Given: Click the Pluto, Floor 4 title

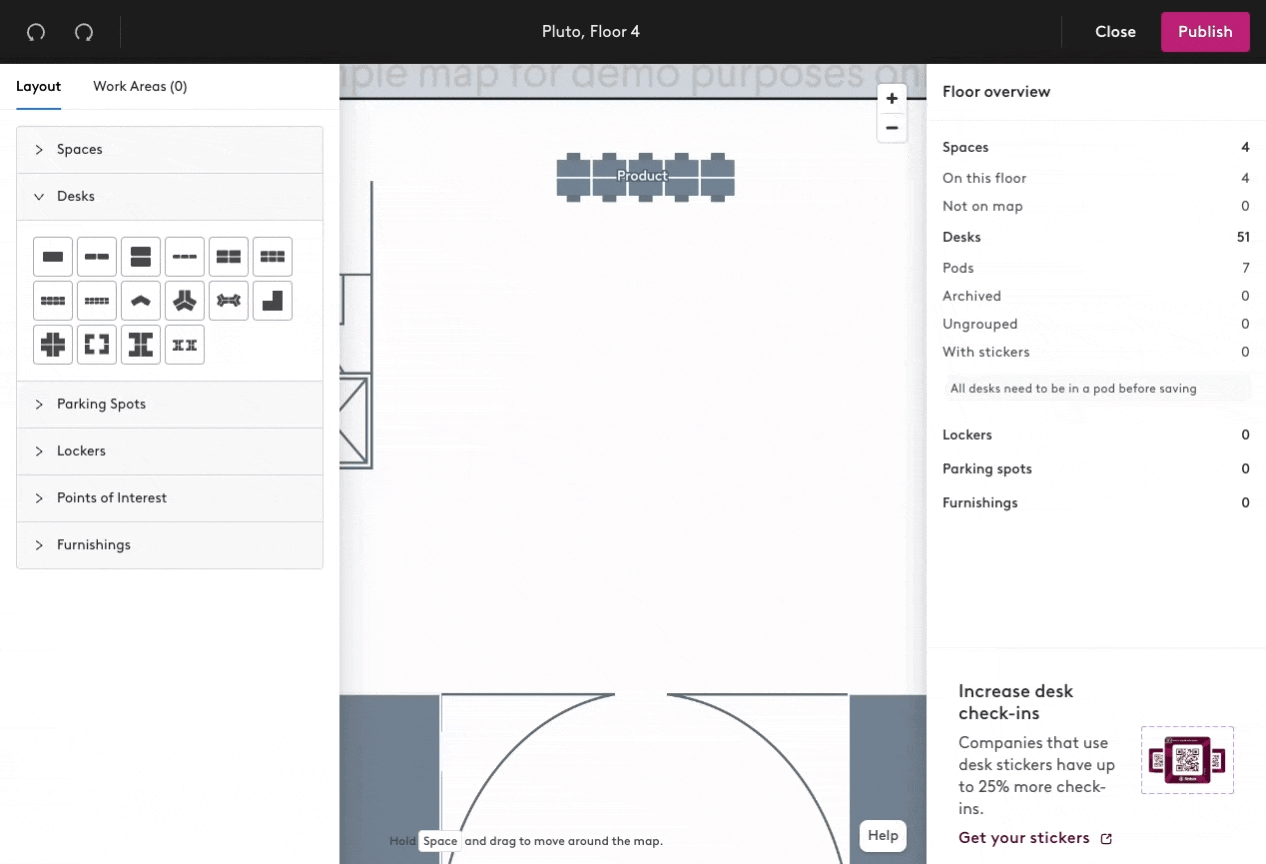Looking at the screenshot, I should [591, 32].
